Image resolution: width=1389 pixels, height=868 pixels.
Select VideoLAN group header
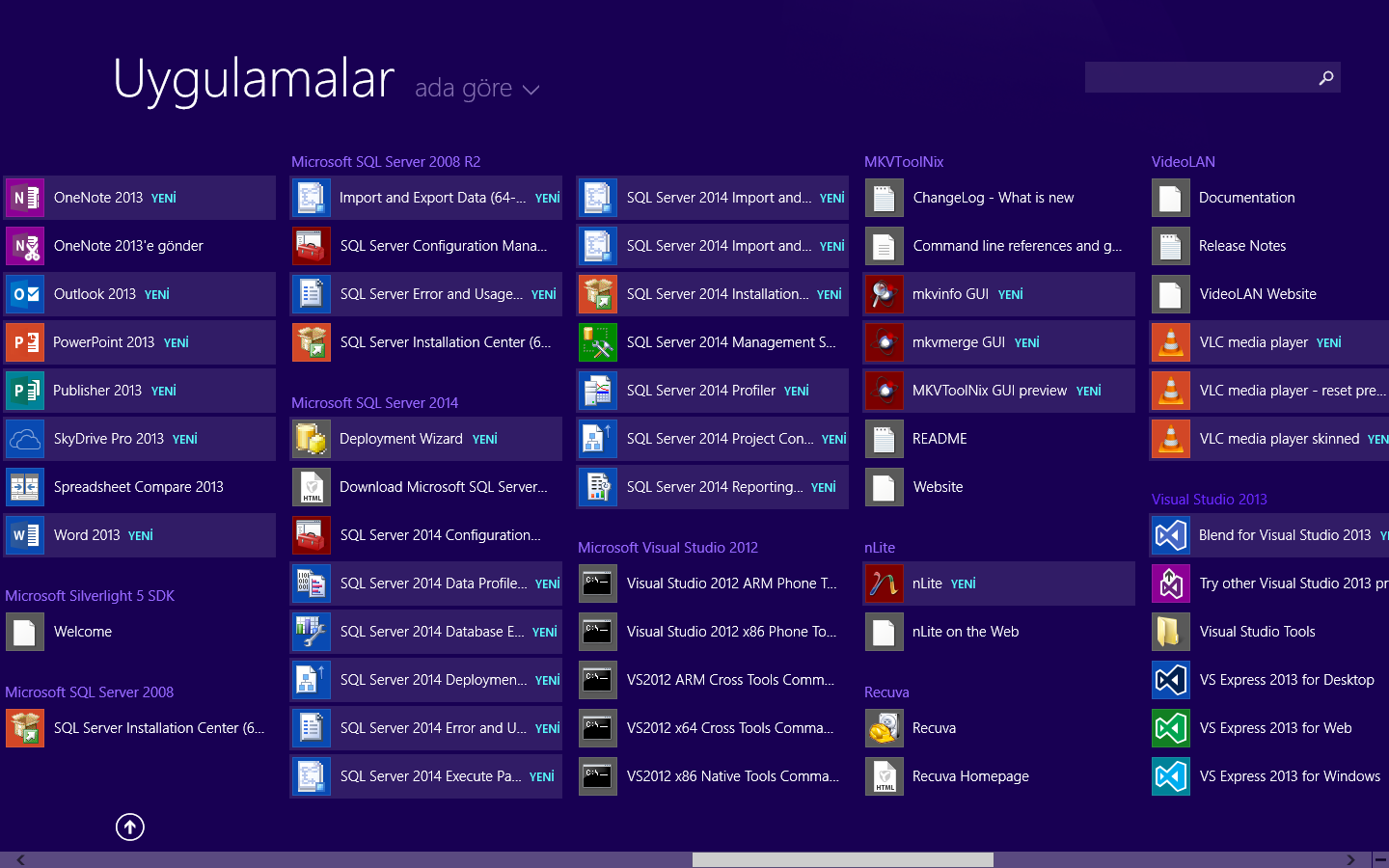1184,162
